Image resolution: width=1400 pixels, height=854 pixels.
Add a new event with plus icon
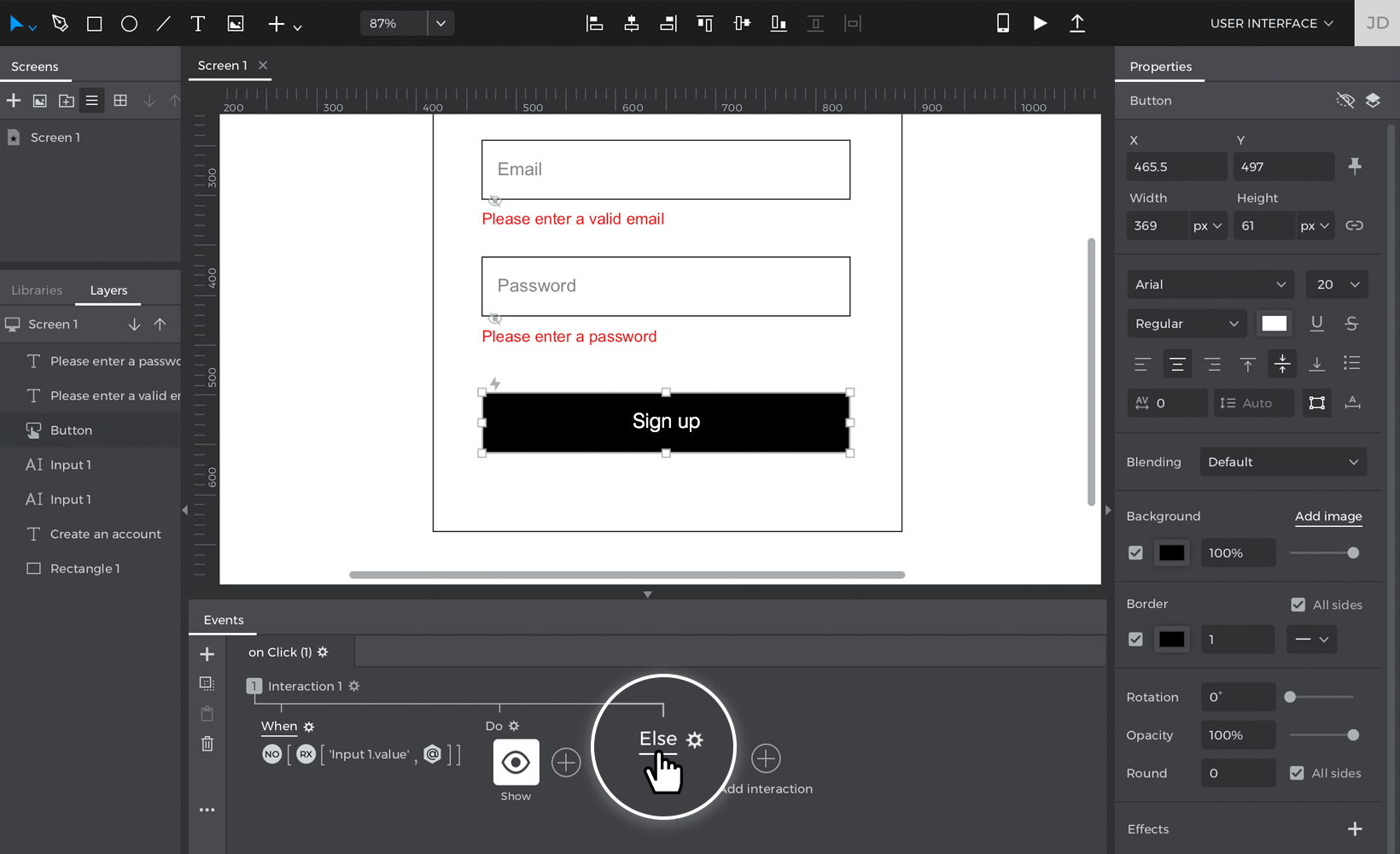tap(207, 654)
